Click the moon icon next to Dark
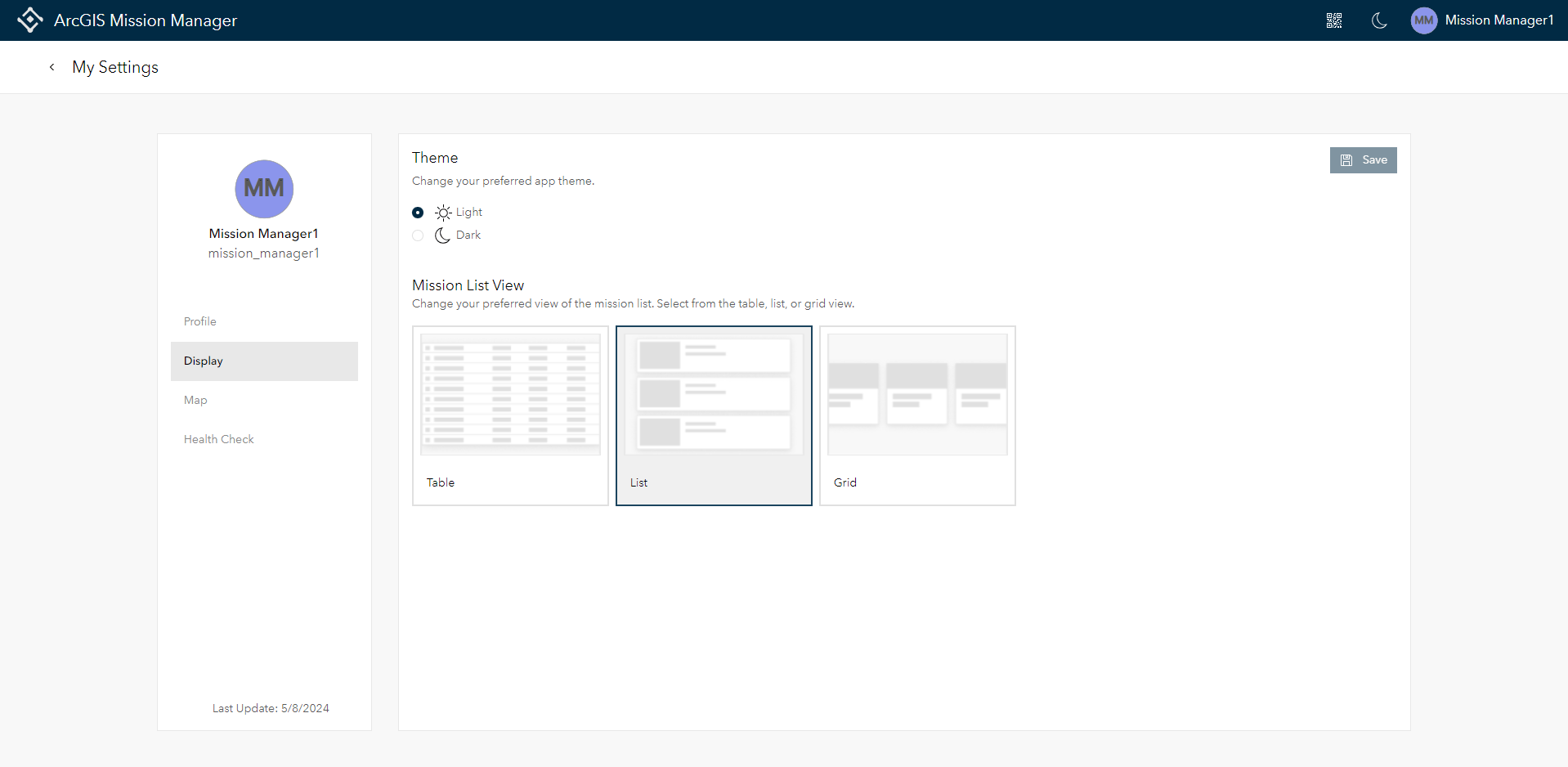This screenshot has height=767, width=1568. (442, 235)
